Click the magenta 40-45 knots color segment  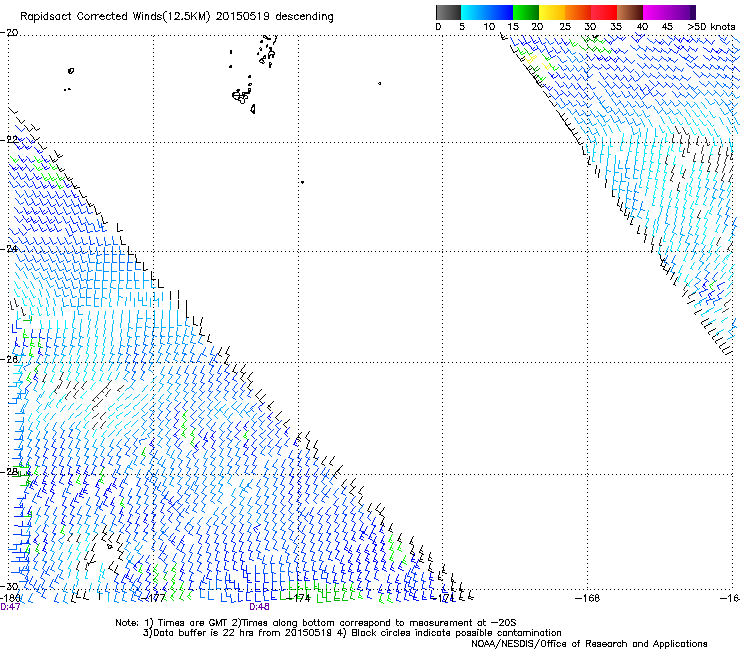[x=656, y=12]
